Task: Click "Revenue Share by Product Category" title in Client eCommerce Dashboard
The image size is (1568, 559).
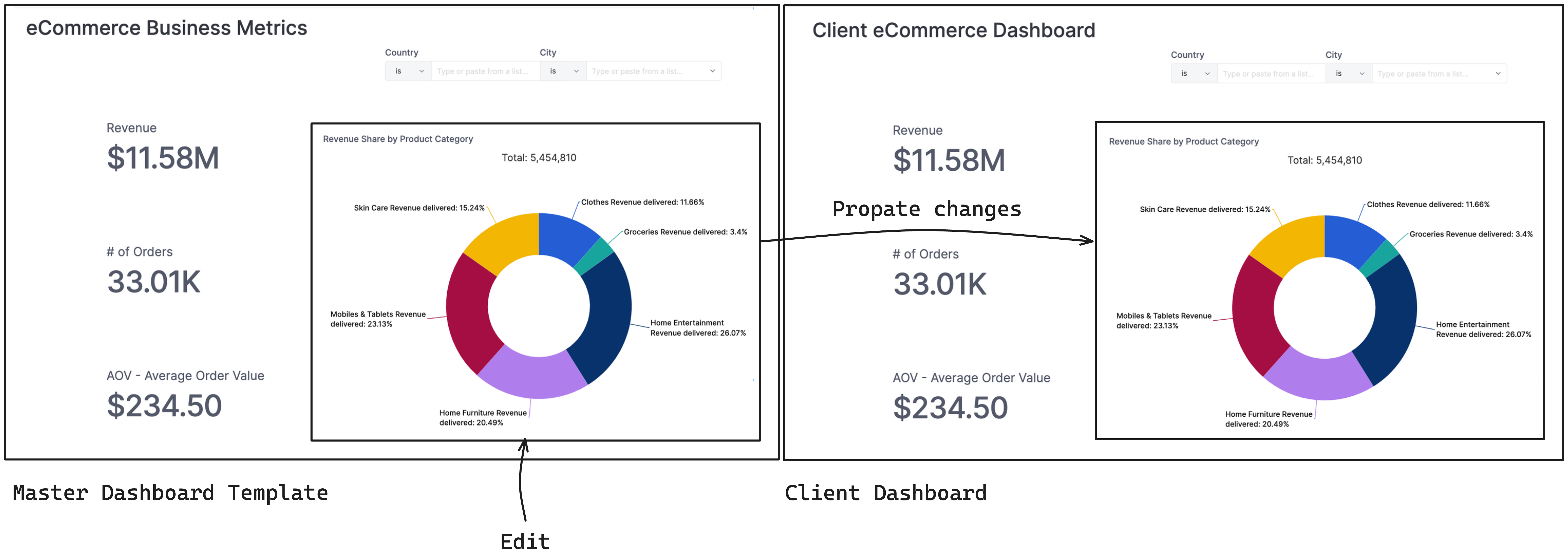Action: (x=1183, y=141)
